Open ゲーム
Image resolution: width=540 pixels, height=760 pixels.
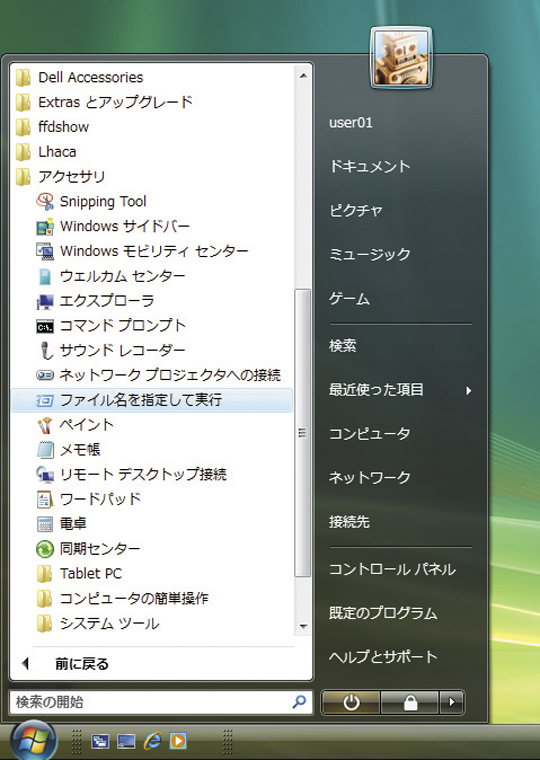point(349,299)
